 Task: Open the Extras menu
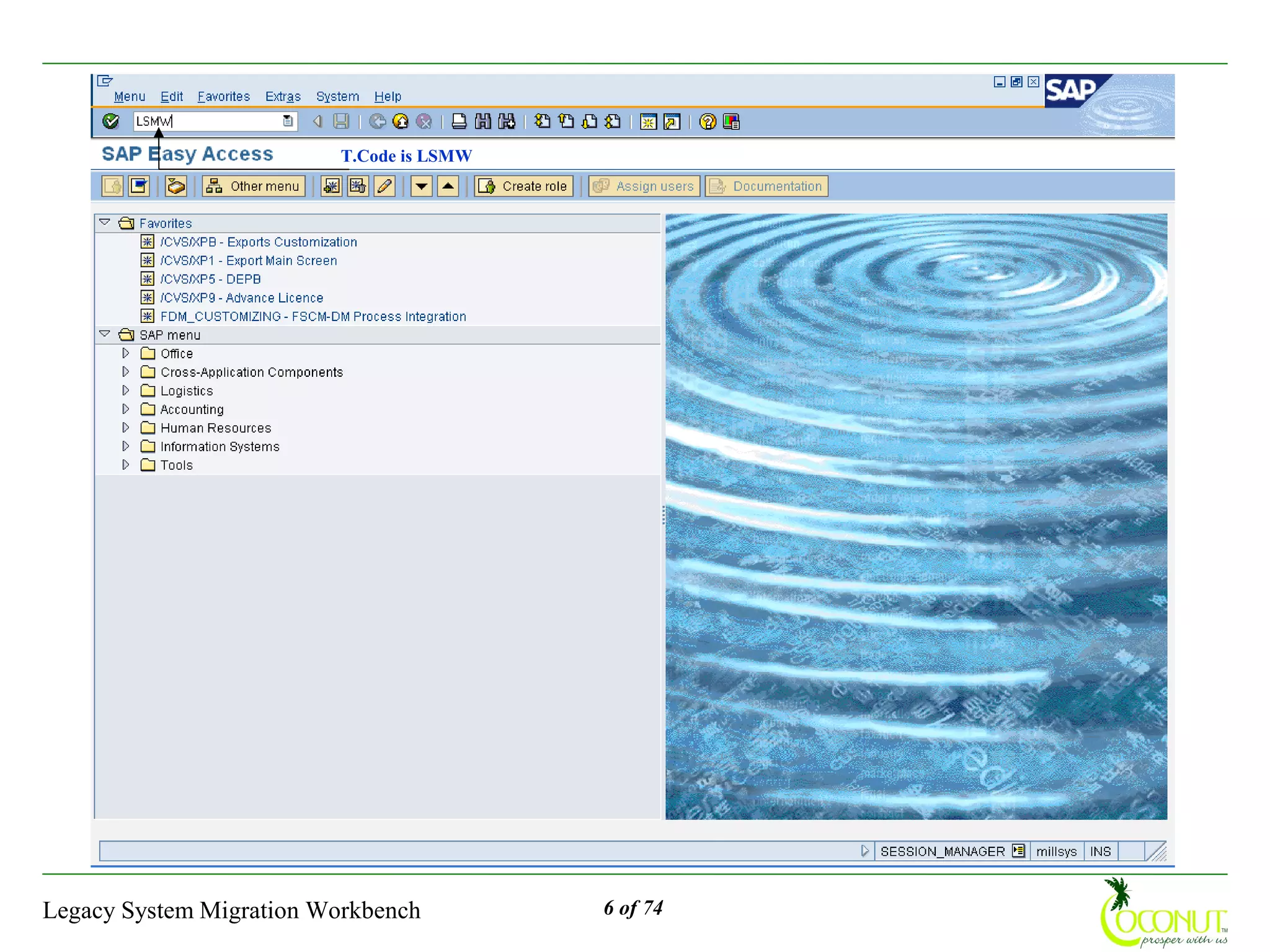[x=283, y=97]
